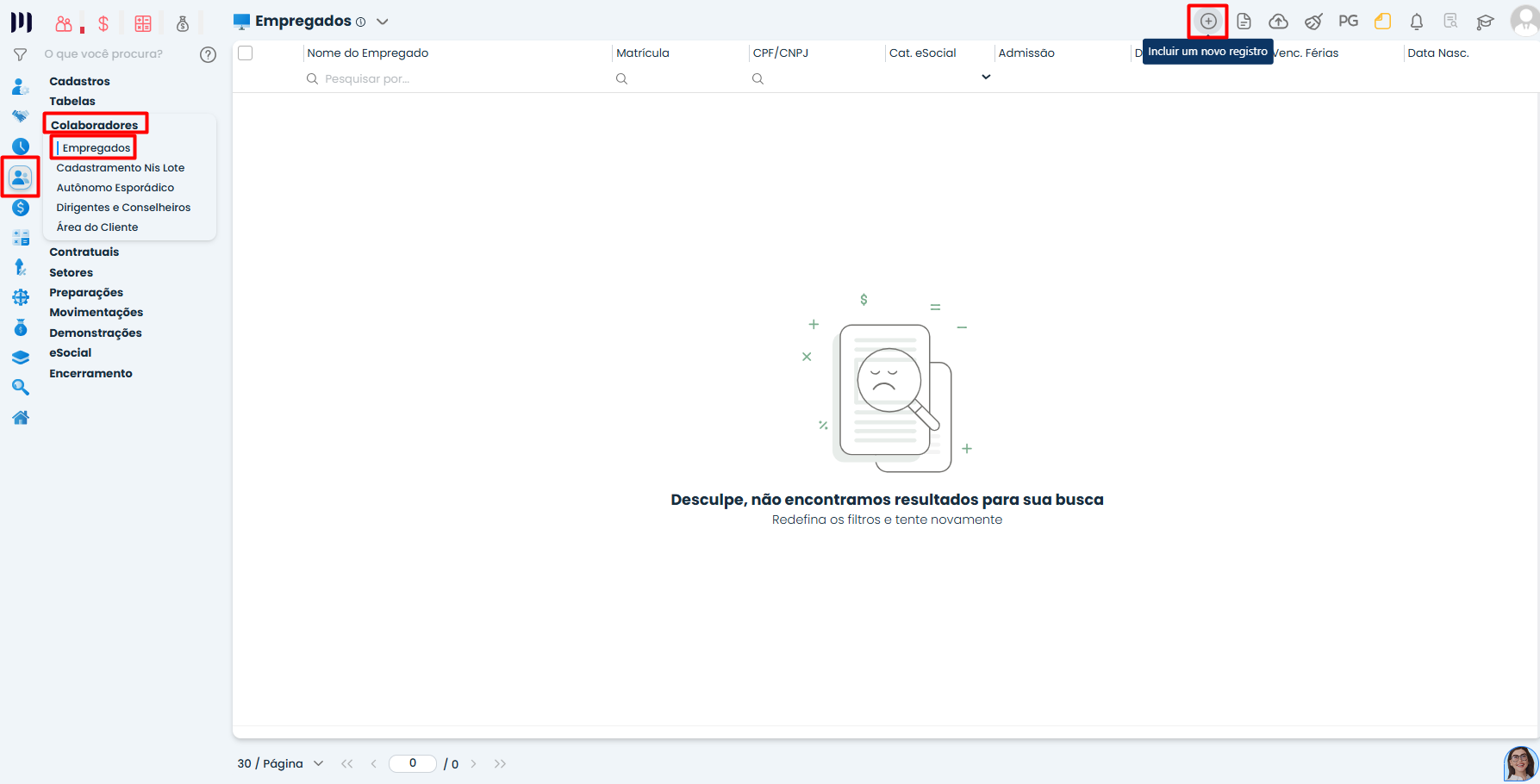
Task: Open Cadastramento Nis Lote submenu item
Action: 121,168
